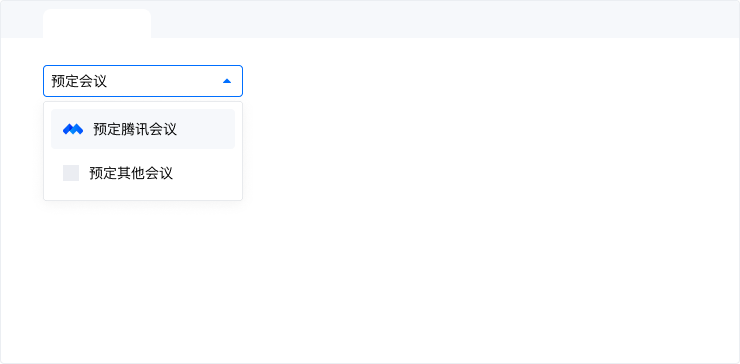Click the 预定会议 selector's blue outlined box
Screen dimensions: 740x364
pyautogui.click(x=143, y=81)
